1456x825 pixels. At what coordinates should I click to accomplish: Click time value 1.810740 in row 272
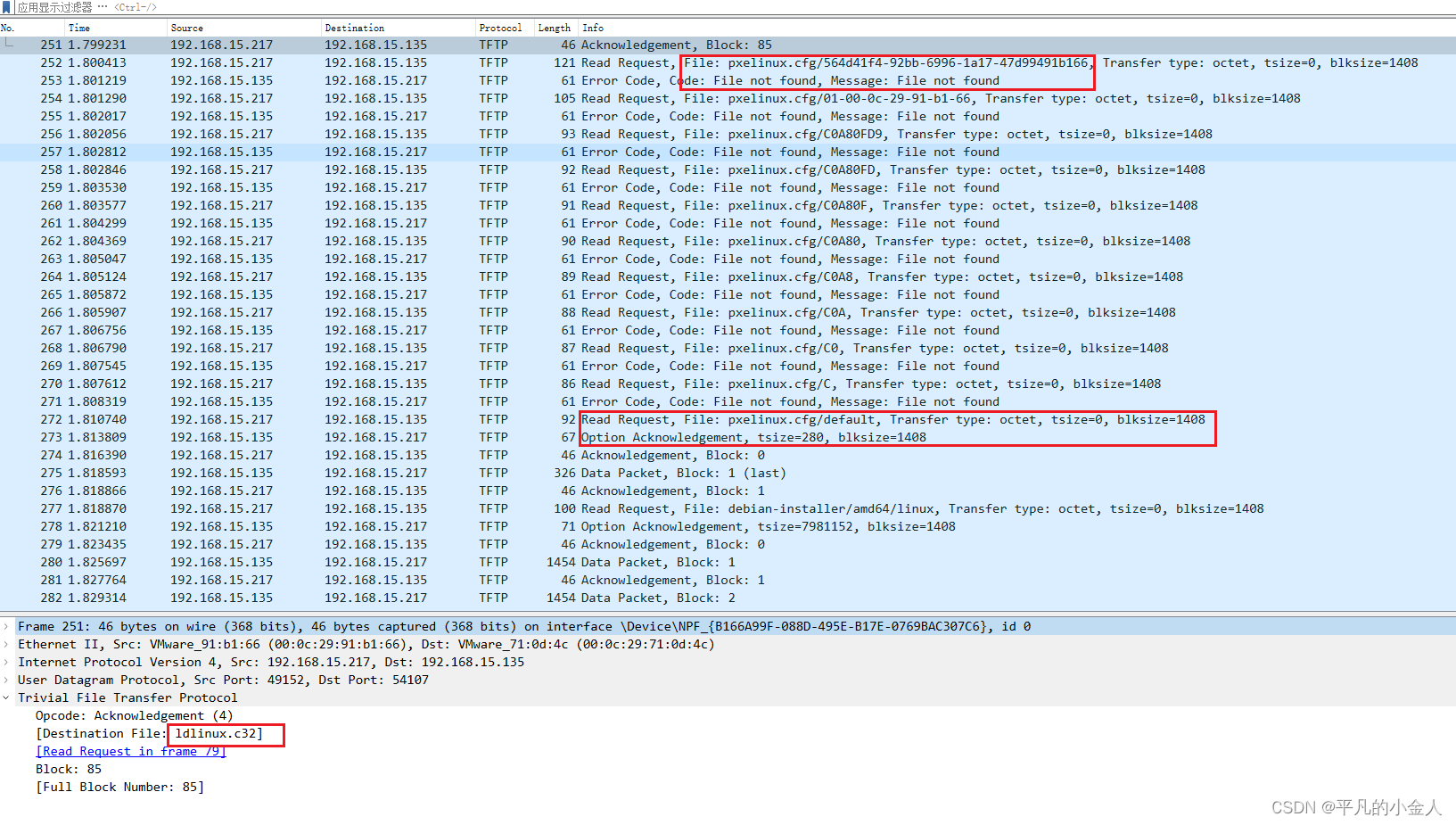97,419
